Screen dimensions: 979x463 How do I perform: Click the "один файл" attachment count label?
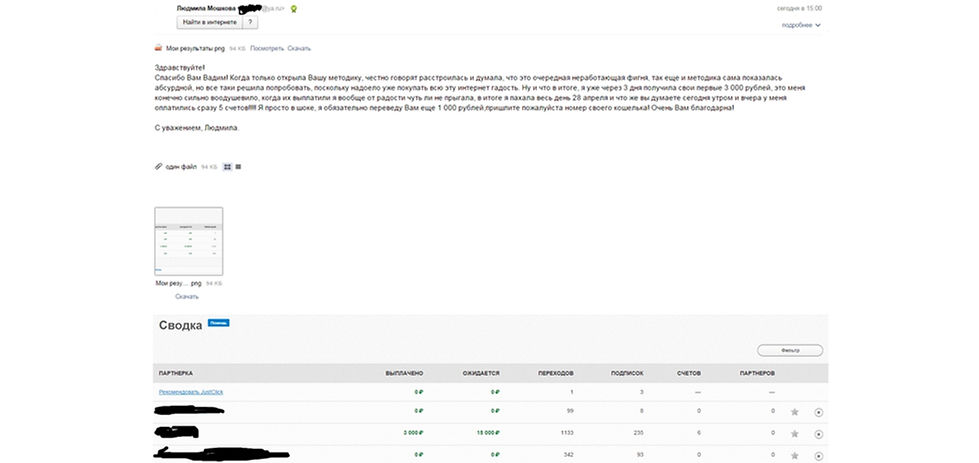coord(181,167)
